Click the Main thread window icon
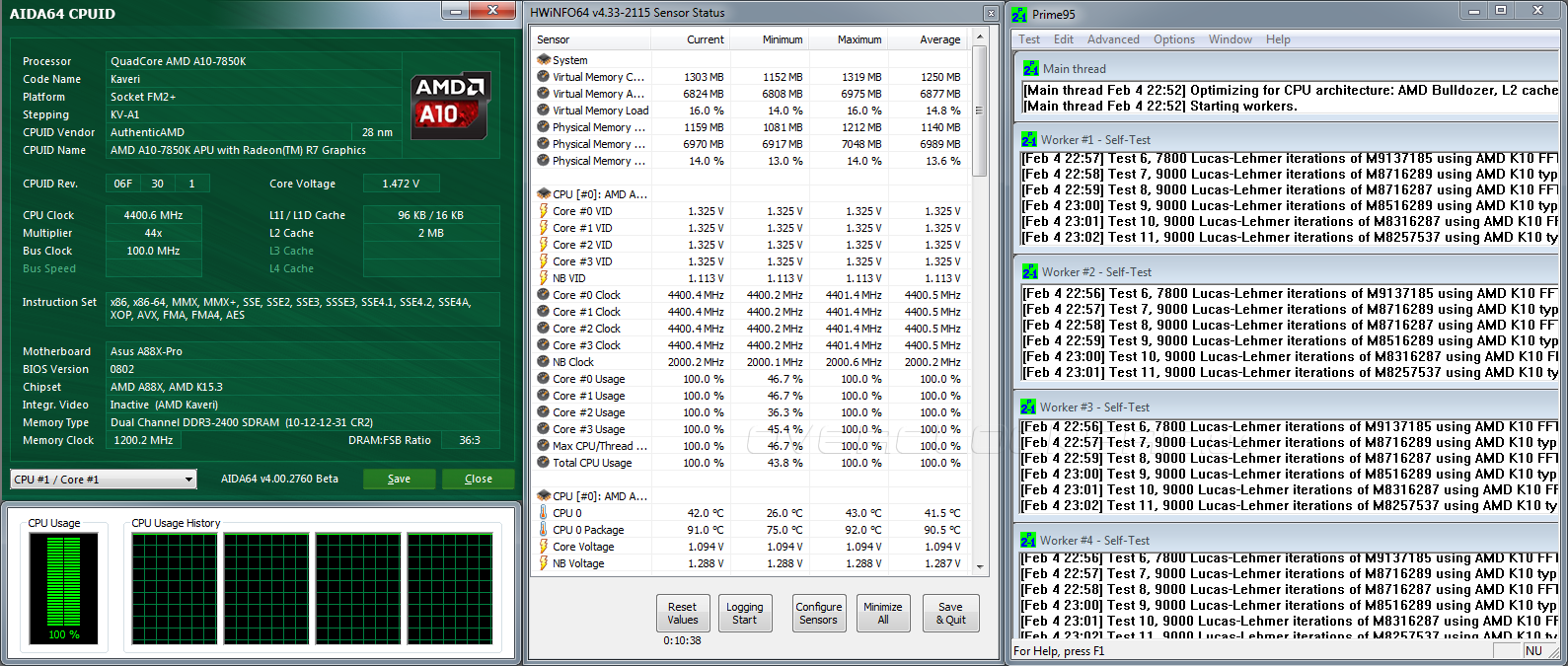This screenshot has width=1568, height=666. tap(1031, 69)
